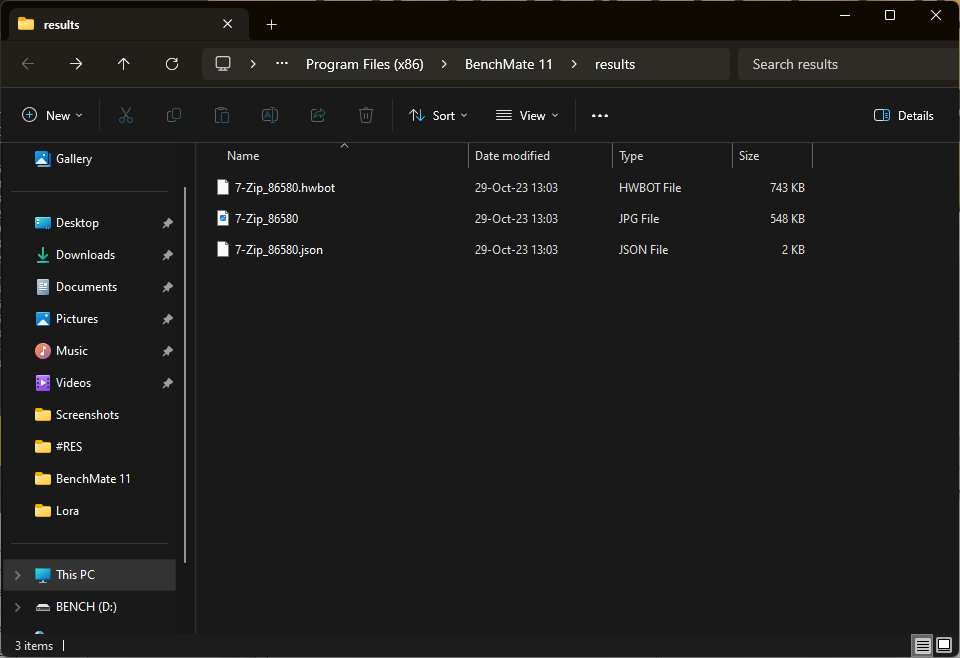Click the Cut scissors icon

coord(126,116)
